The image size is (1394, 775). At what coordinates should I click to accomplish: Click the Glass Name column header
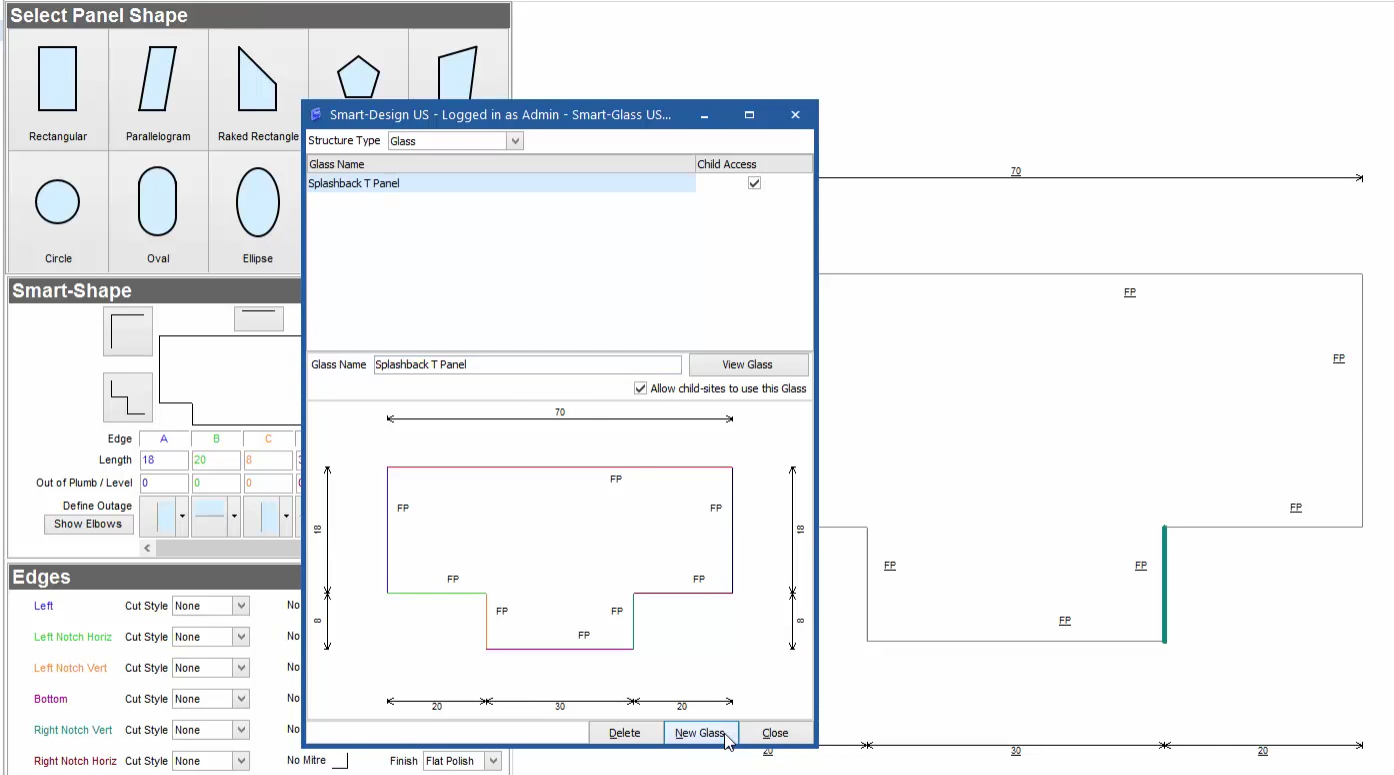pos(500,164)
